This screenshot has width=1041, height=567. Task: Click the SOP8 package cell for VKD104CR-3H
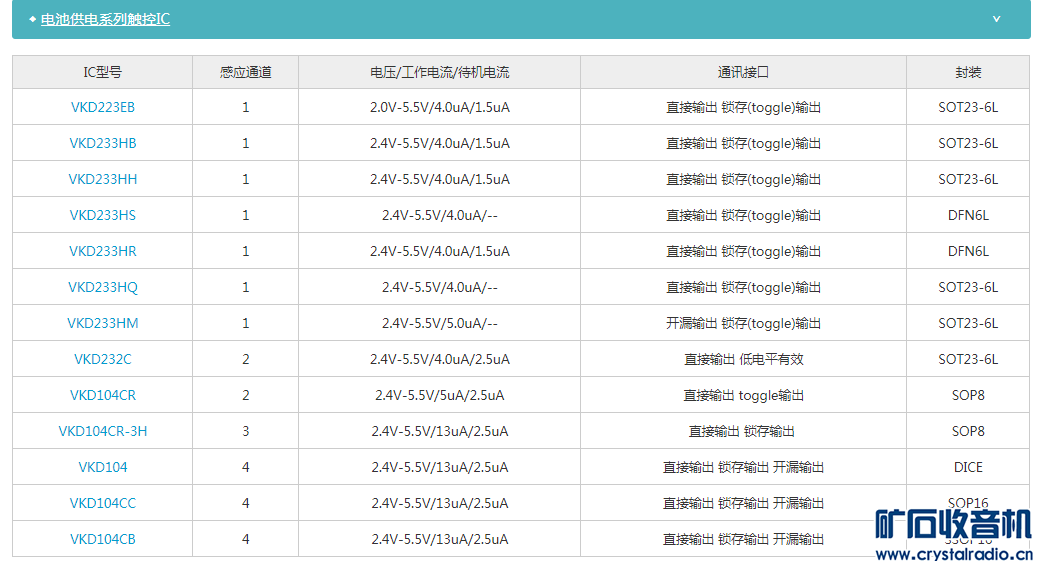tap(968, 431)
